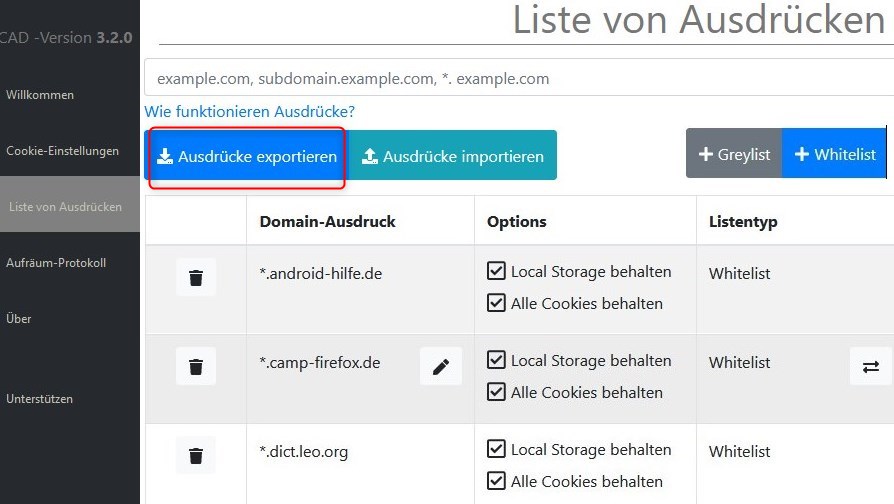Open the Unterstützen sidebar page
The image size is (894, 504).
pos(39,399)
